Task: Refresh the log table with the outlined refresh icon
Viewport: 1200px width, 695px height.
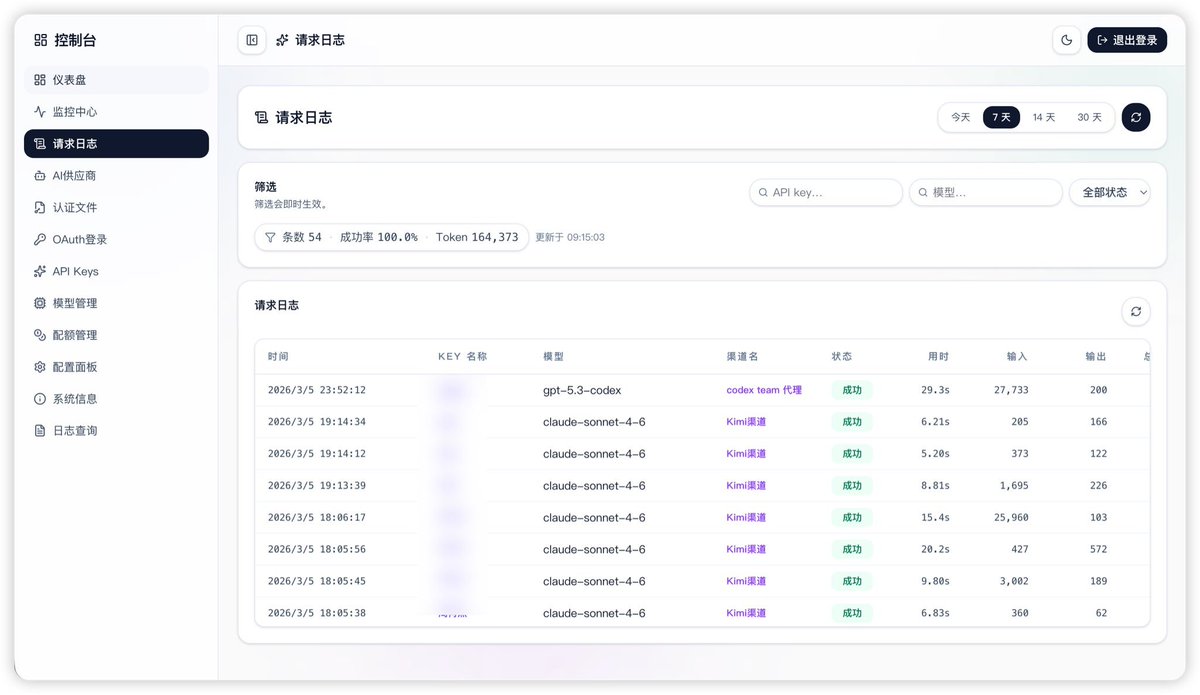Action: coord(1136,311)
